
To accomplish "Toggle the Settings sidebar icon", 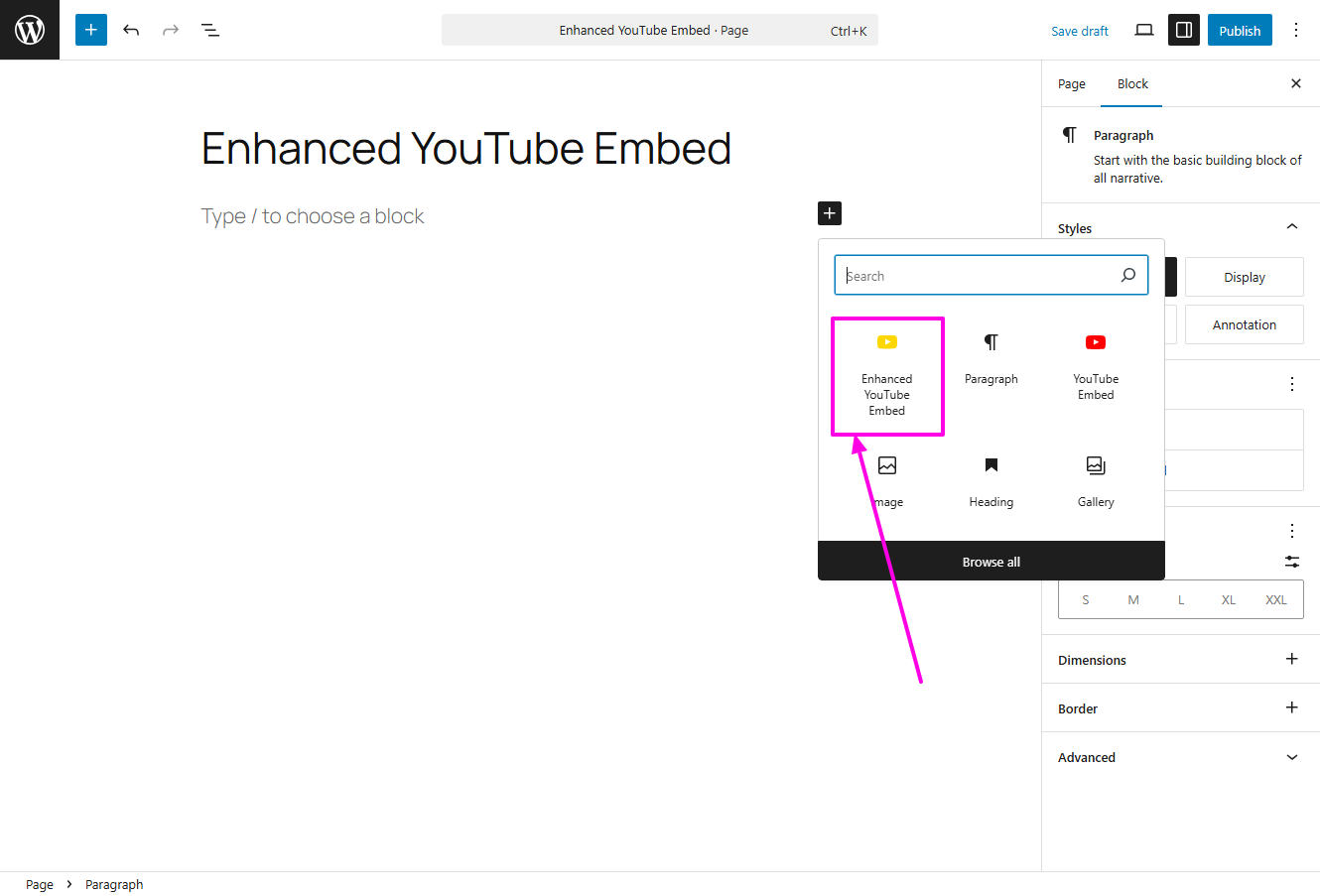I will (1184, 30).
